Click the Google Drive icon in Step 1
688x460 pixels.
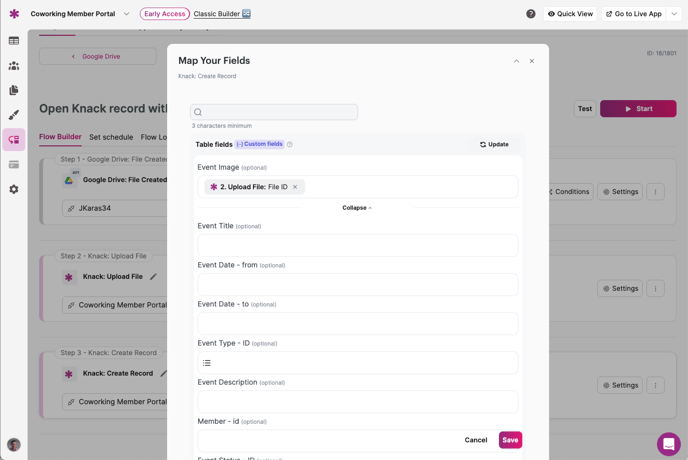coord(69,180)
